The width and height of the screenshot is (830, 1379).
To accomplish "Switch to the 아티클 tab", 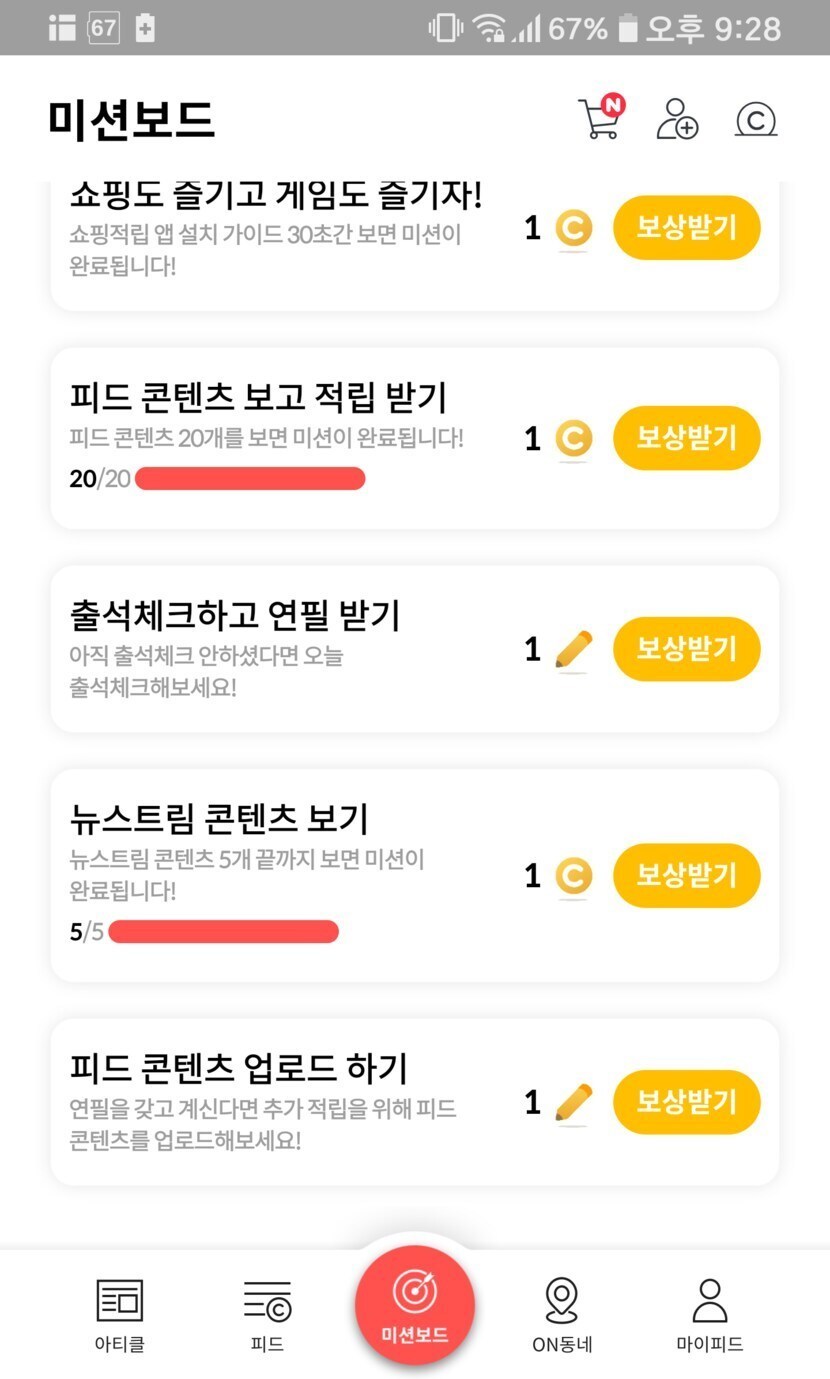I will coord(120,1314).
